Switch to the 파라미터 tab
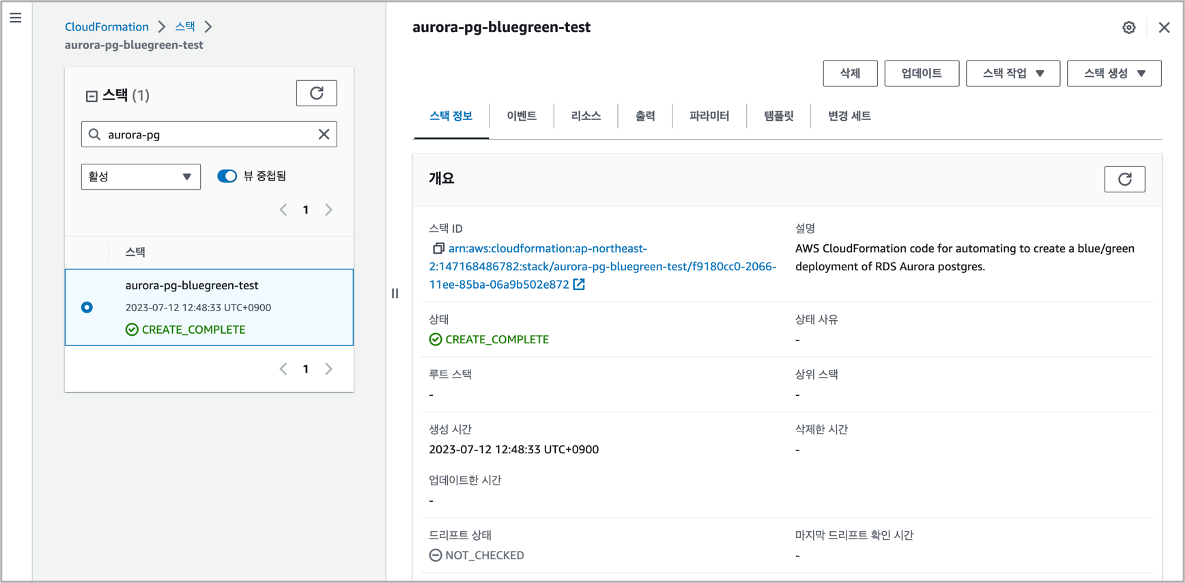 click(709, 116)
